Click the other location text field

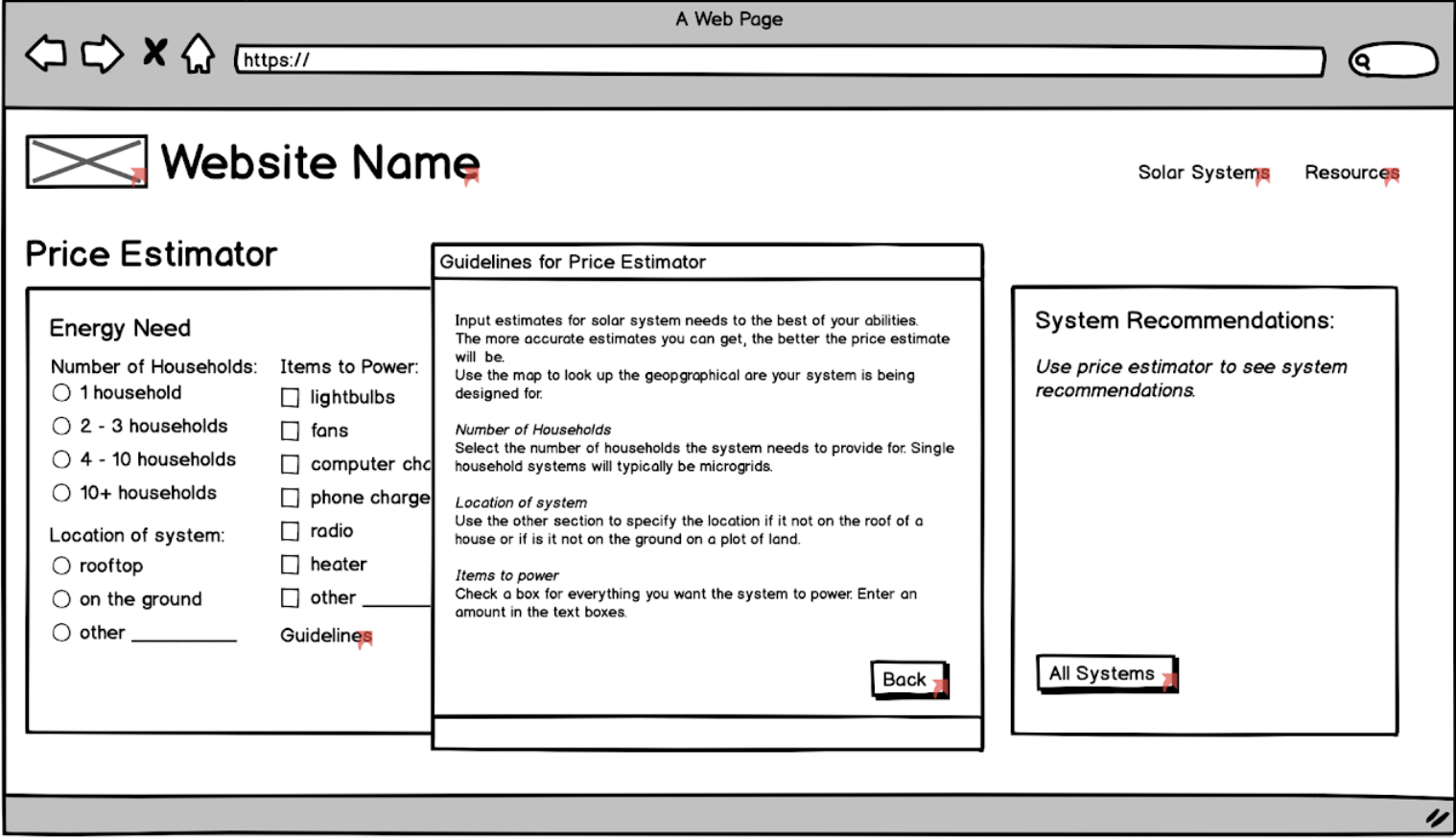[184, 633]
